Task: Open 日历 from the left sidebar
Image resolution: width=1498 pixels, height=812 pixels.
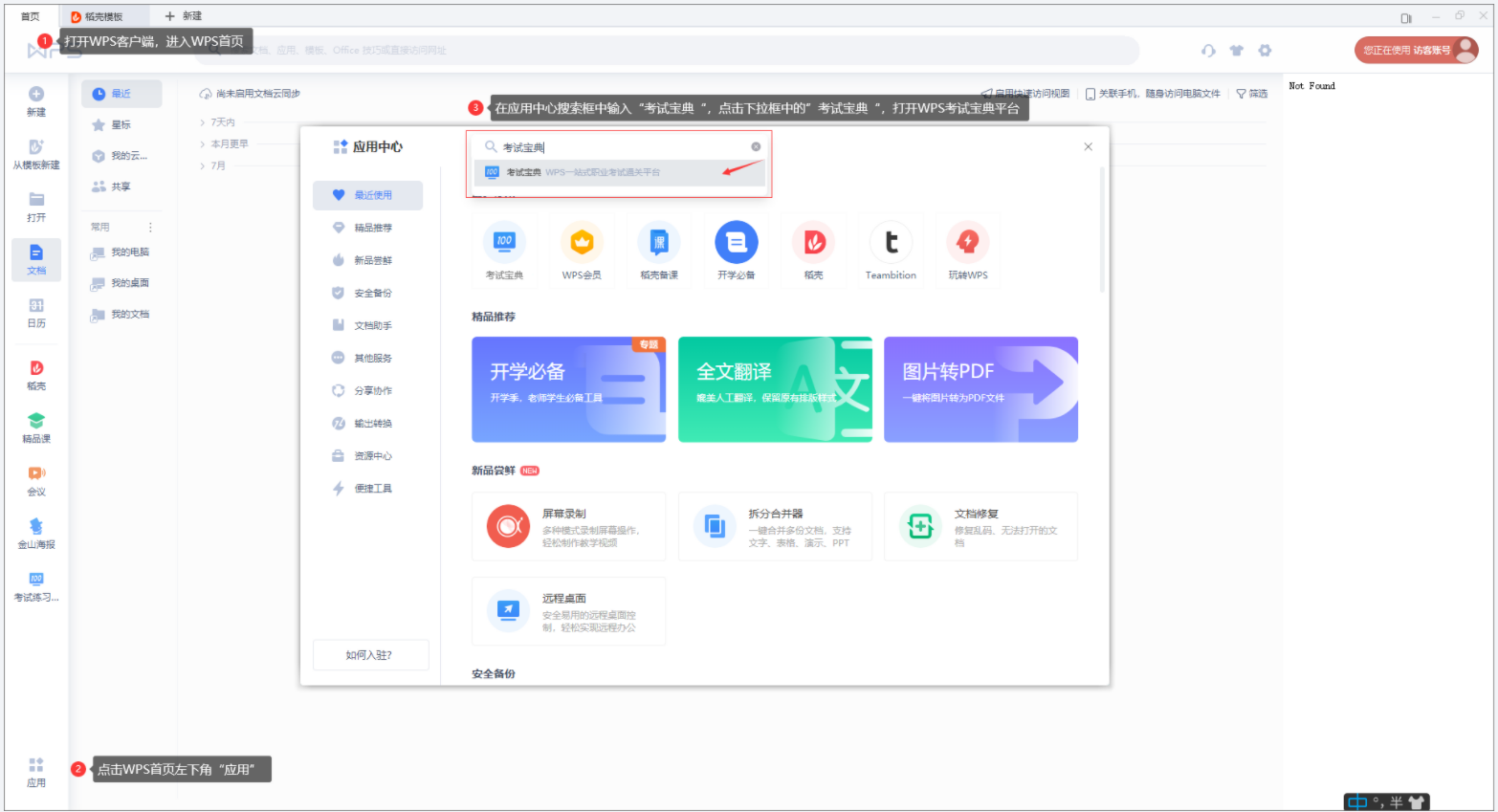Action: [36, 313]
